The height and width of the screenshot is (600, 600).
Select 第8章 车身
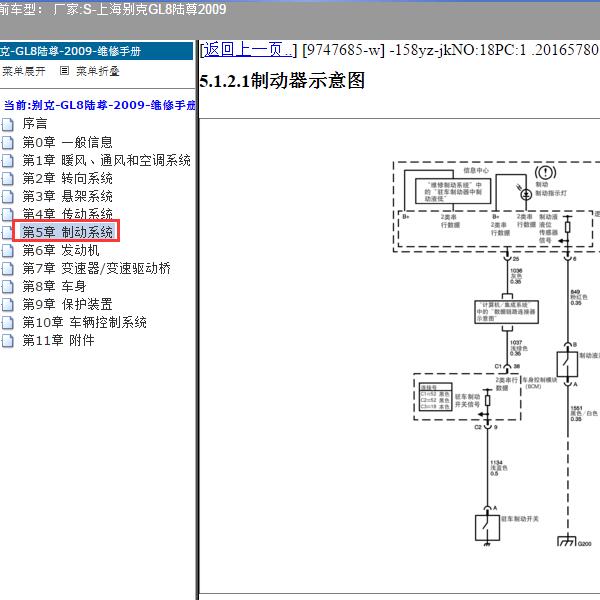(54, 286)
